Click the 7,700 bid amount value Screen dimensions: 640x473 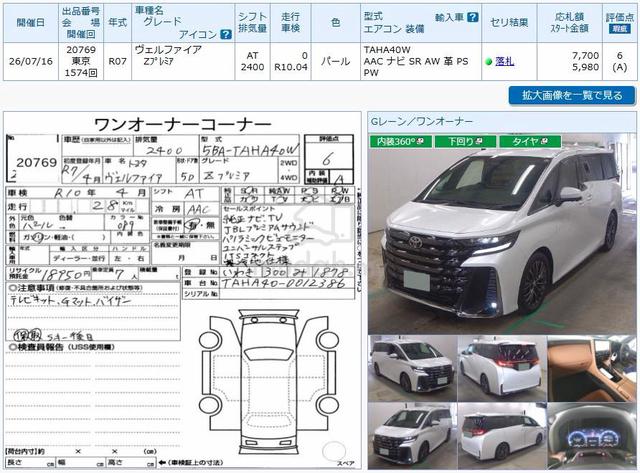tap(585, 56)
